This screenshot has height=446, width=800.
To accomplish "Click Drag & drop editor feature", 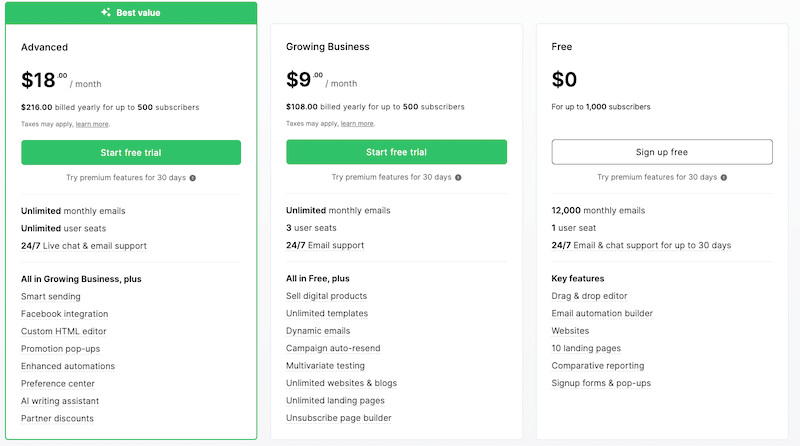I will [x=589, y=296].
